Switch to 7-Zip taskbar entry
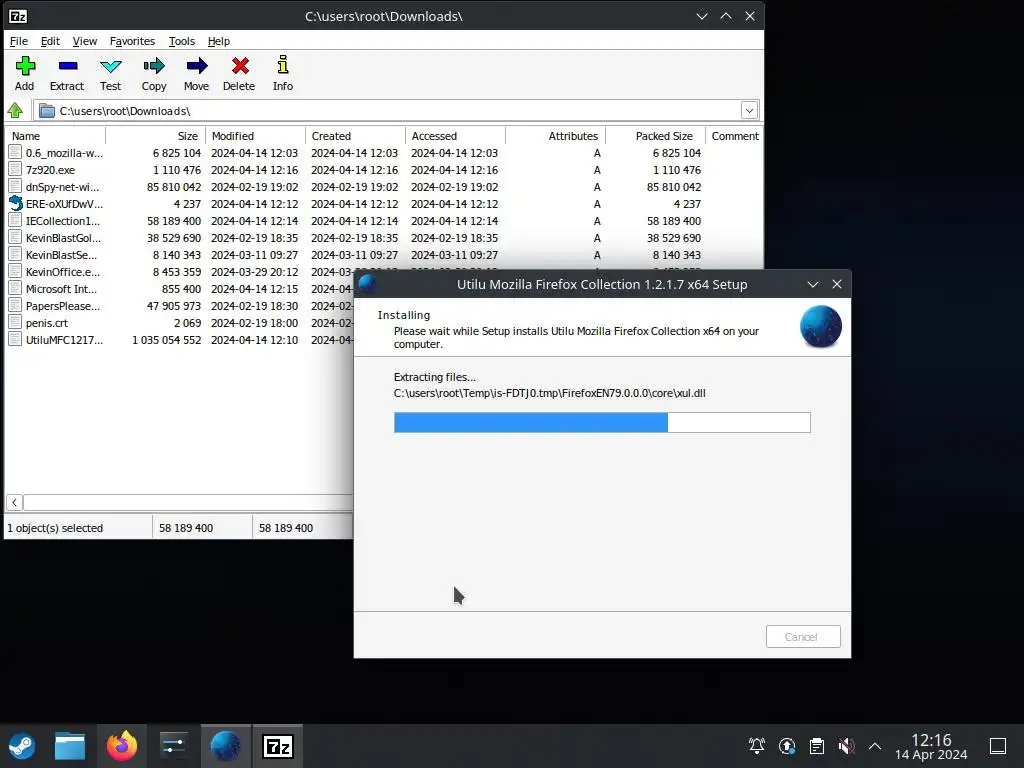 tap(278, 746)
